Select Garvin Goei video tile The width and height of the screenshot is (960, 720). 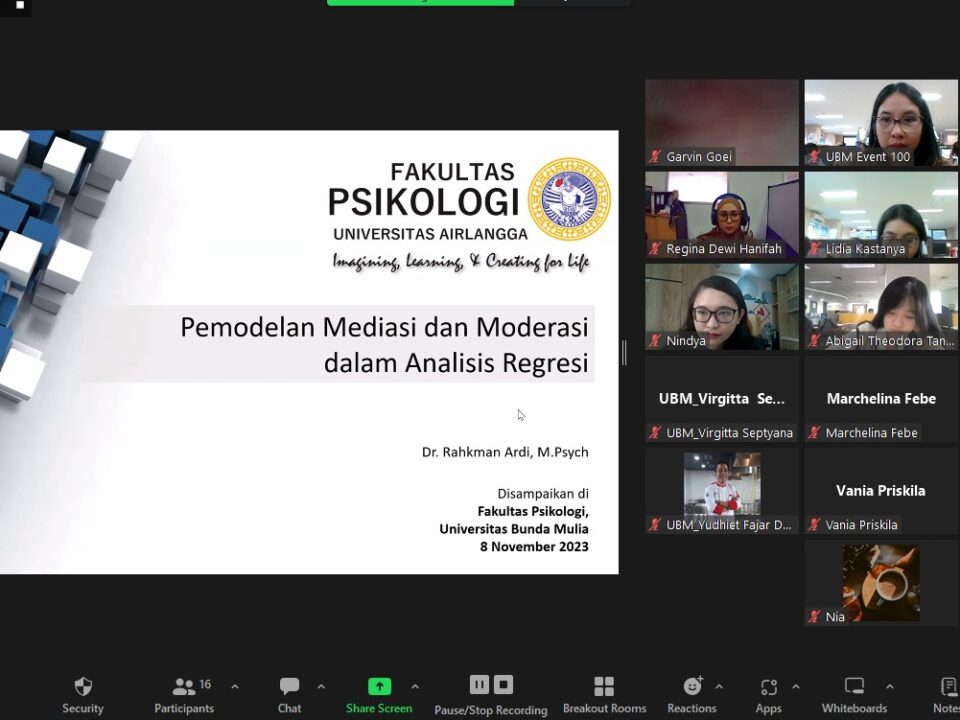(x=722, y=122)
